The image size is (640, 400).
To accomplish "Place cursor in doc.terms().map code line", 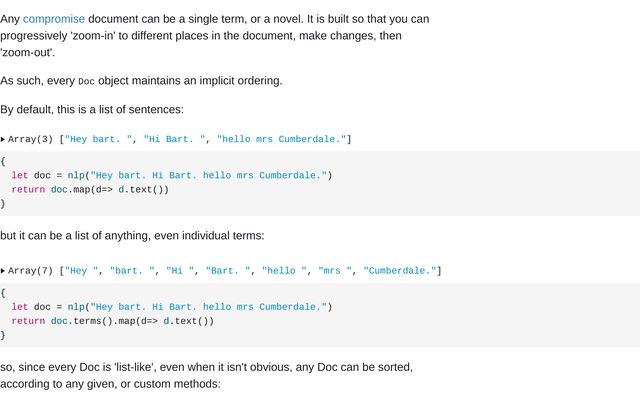I will 112,321.
